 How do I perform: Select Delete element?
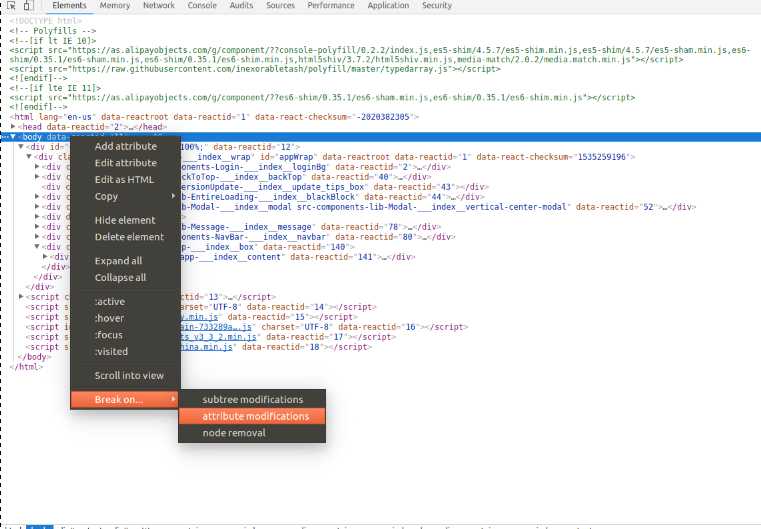pos(126,237)
